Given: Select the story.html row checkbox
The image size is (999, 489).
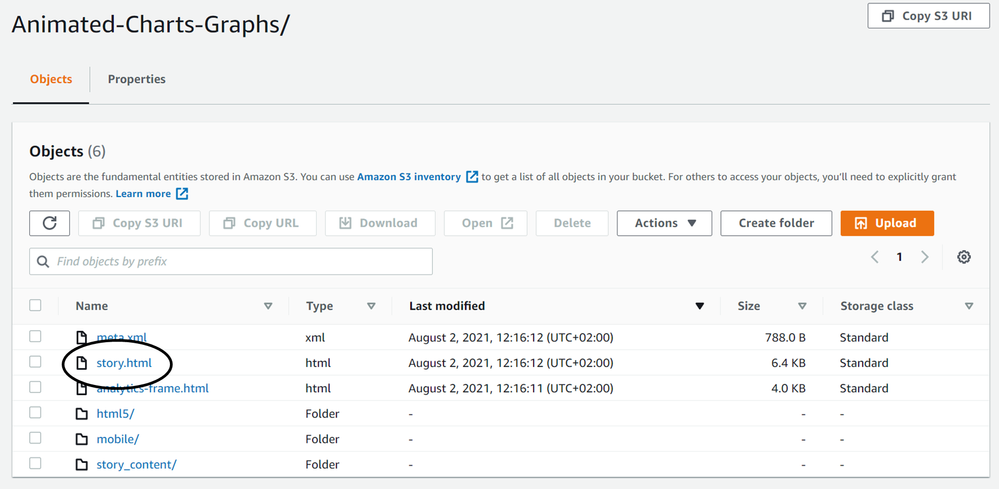Looking at the screenshot, I should tap(36, 362).
